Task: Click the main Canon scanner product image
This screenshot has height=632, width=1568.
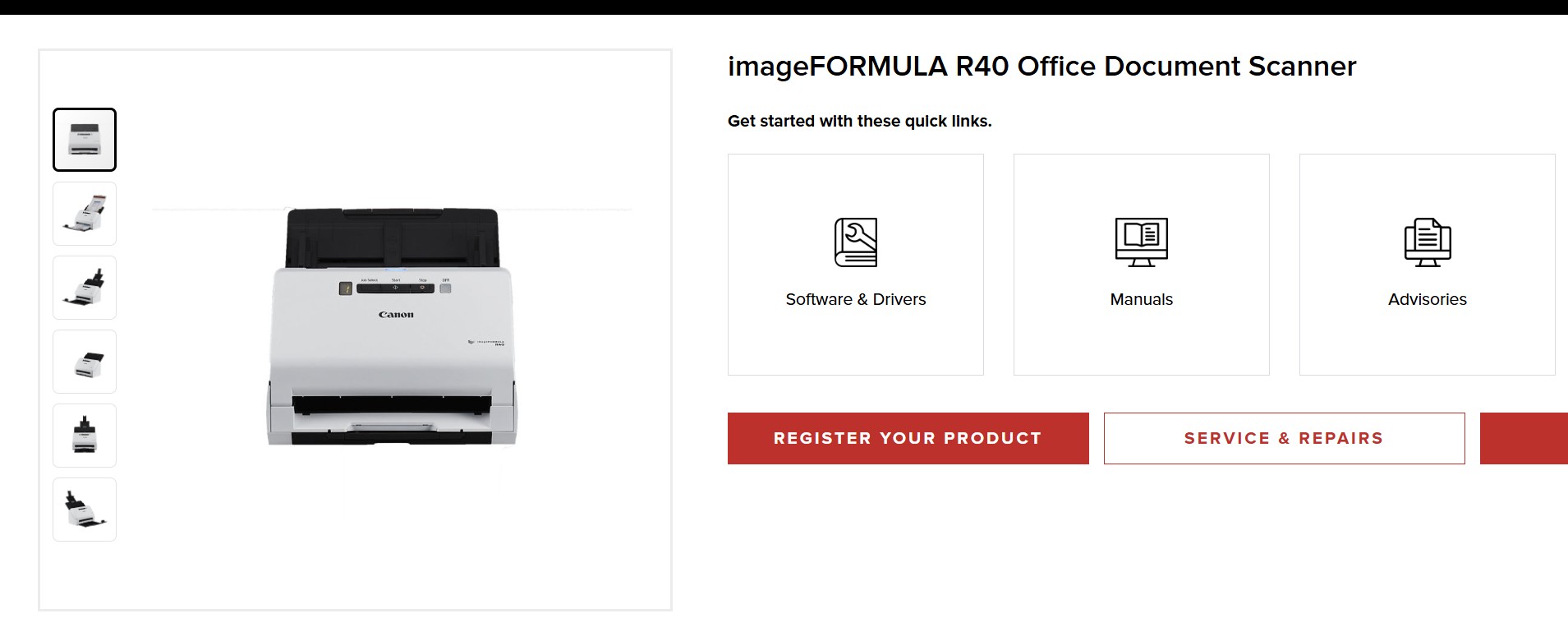Action: pos(392,327)
